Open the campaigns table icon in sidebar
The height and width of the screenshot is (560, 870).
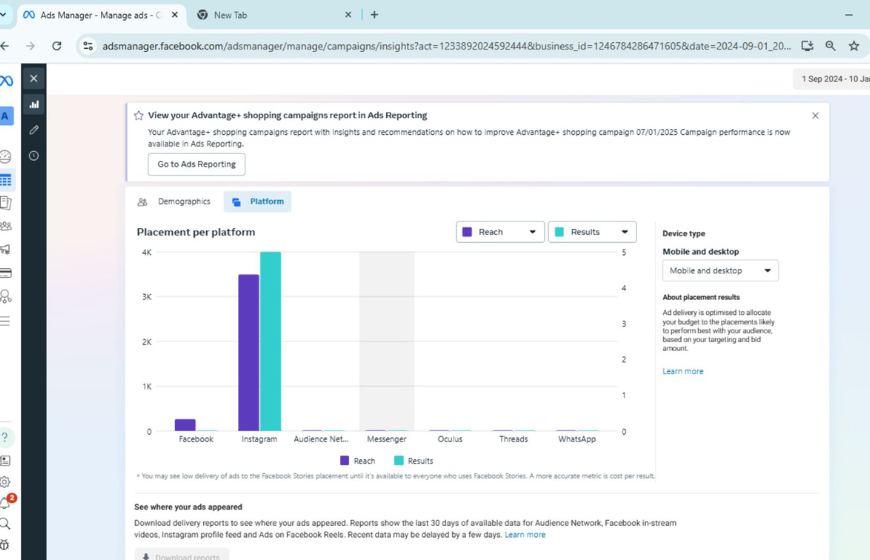[6, 180]
